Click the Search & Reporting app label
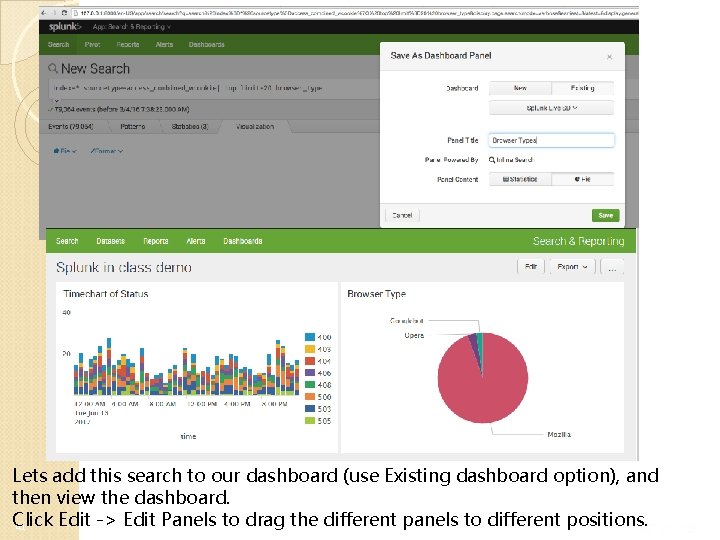 [579, 241]
